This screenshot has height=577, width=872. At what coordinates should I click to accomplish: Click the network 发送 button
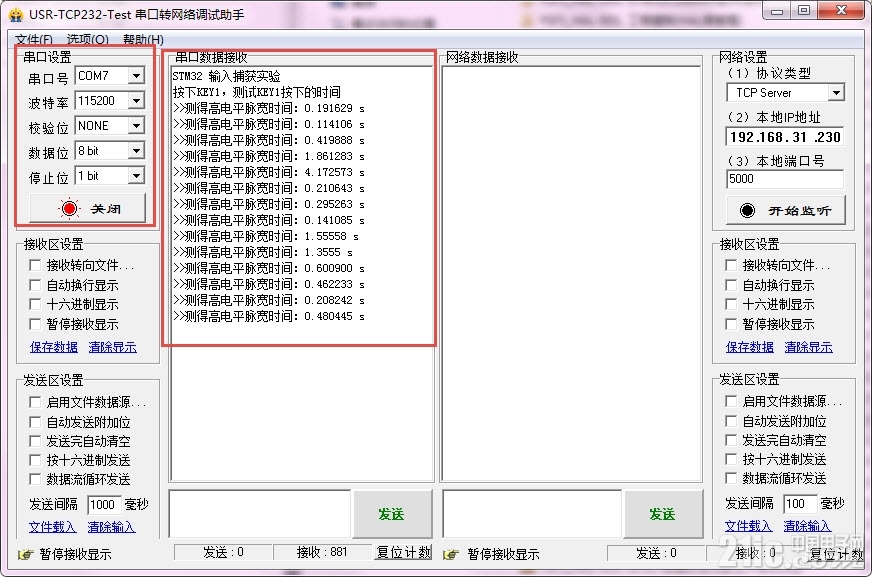[663, 514]
